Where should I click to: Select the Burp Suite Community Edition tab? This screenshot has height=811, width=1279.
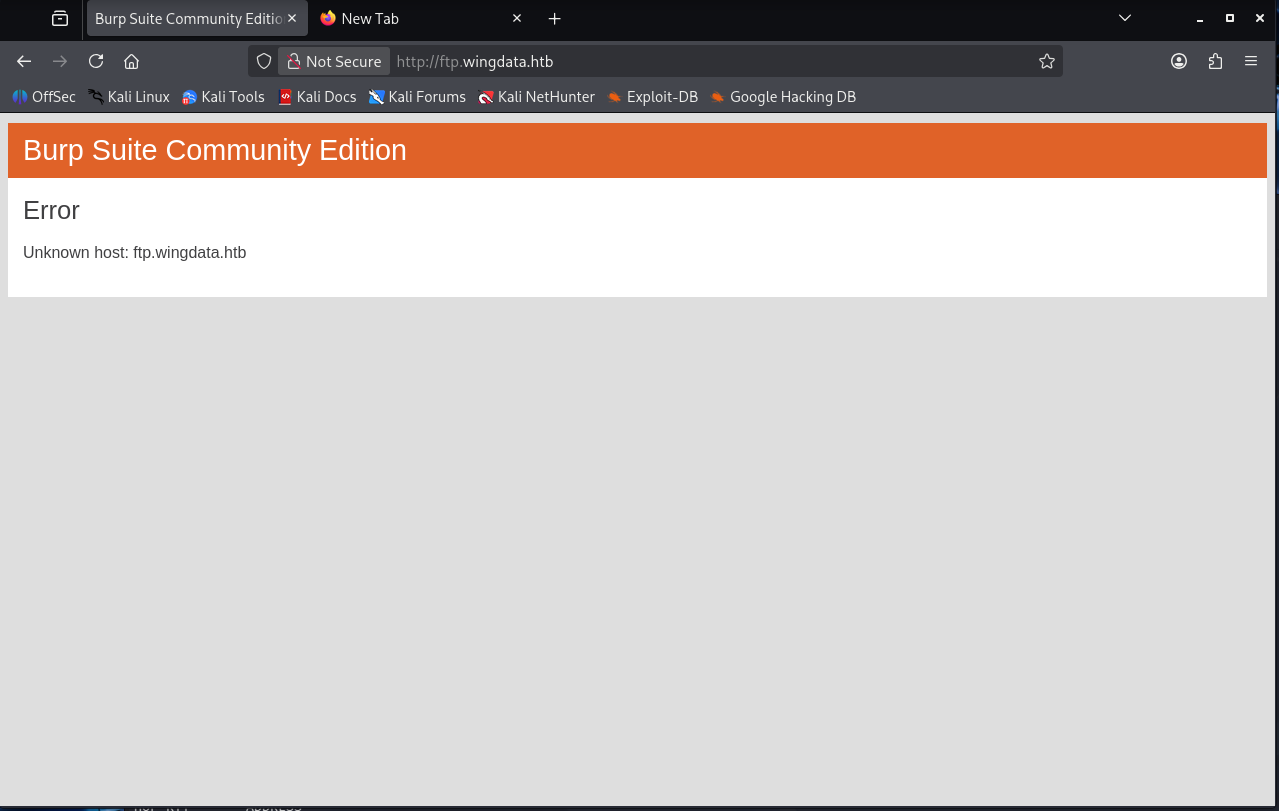(187, 18)
